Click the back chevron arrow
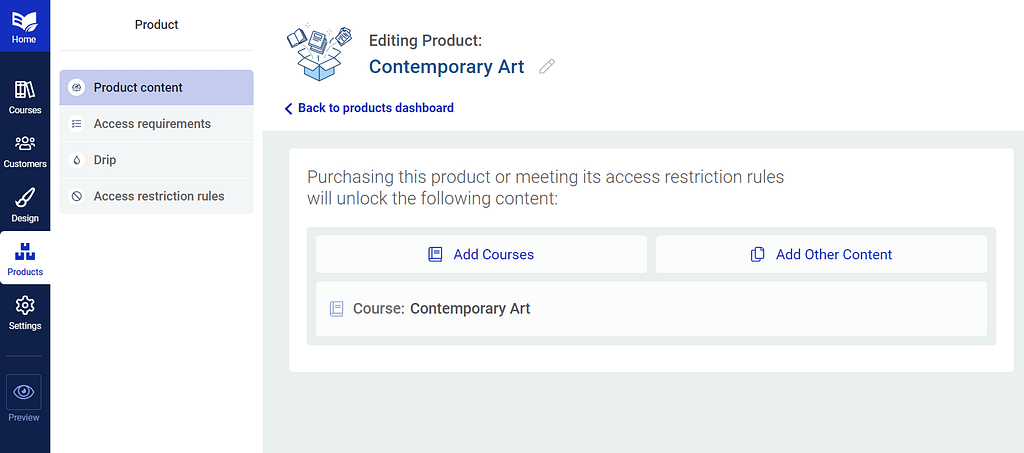 coord(288,108)
